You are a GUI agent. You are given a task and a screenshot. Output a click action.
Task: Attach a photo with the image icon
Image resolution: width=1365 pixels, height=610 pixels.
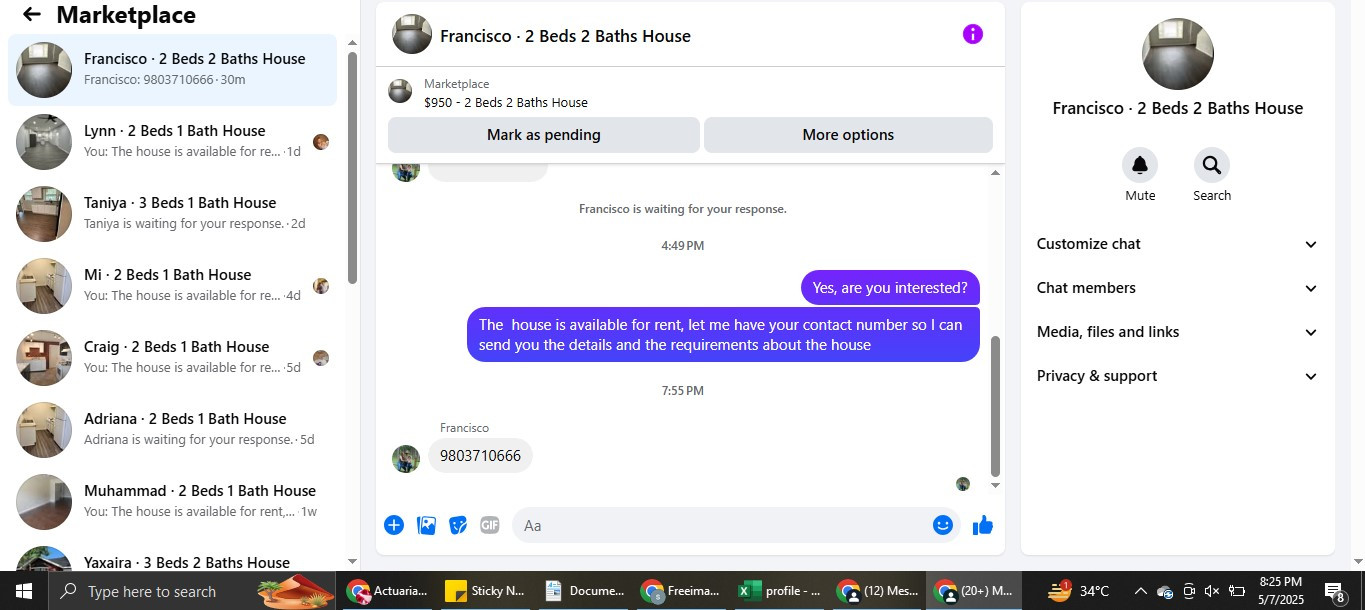click(x=426, y=525)
